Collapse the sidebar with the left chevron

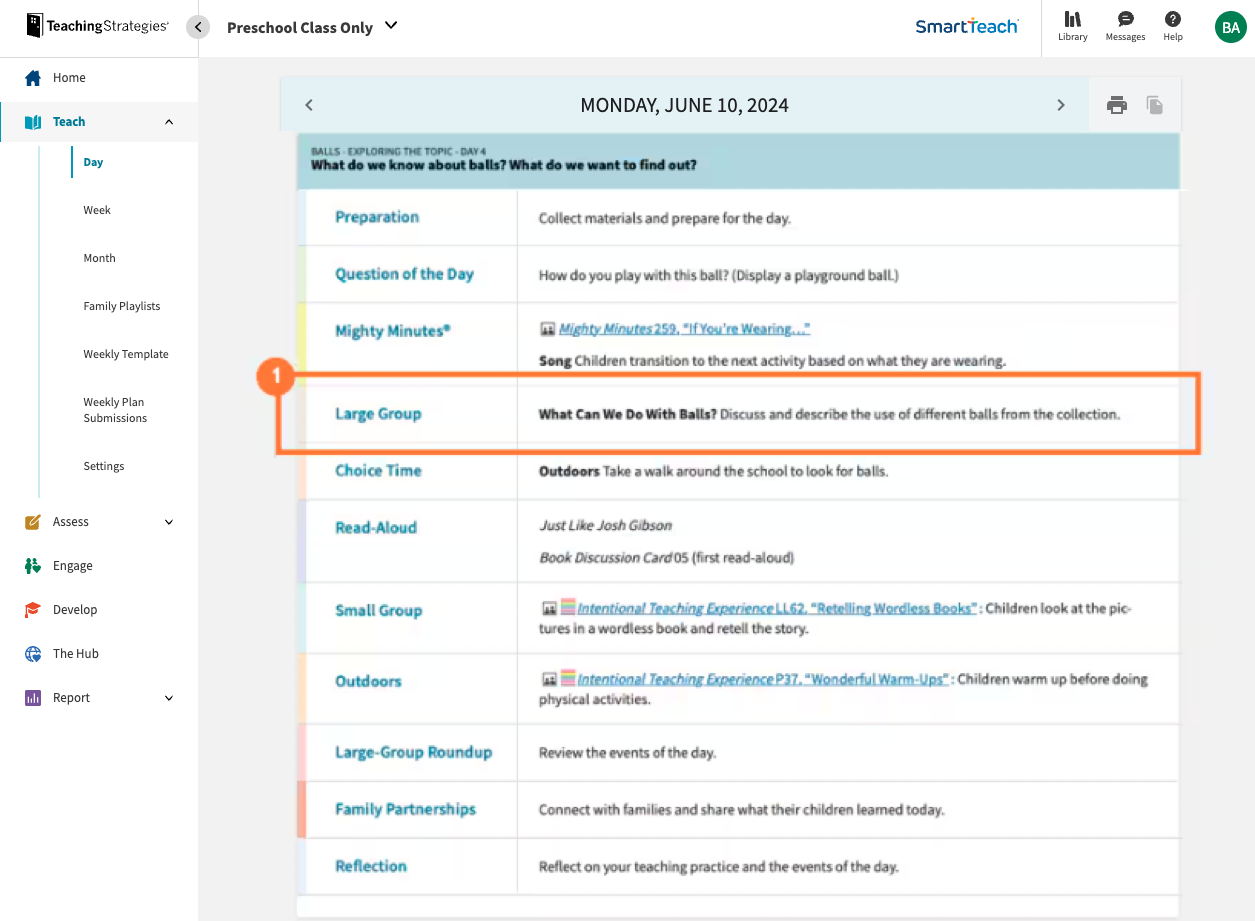point(197,27)
